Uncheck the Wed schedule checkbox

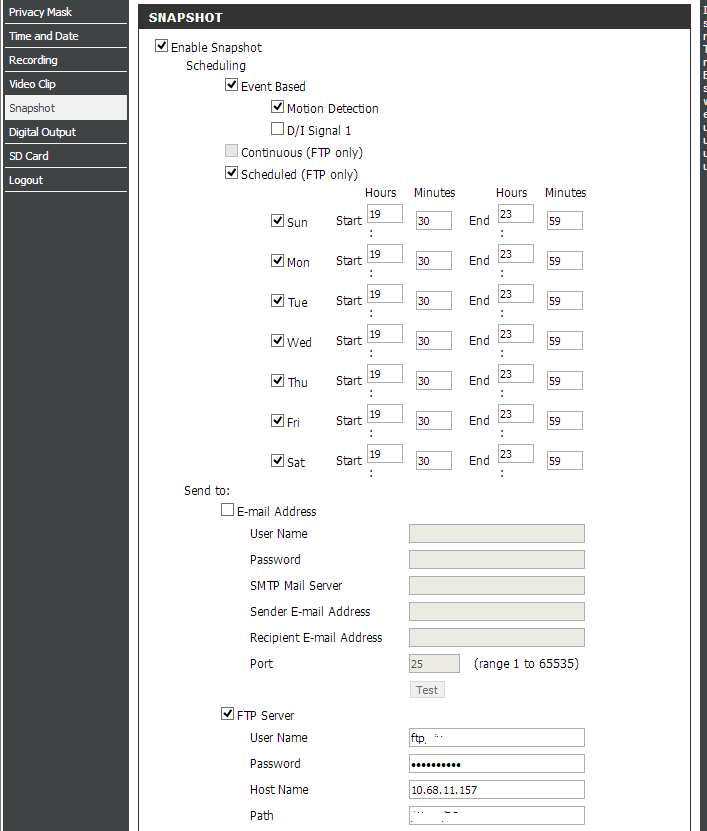tap(278, 341)
